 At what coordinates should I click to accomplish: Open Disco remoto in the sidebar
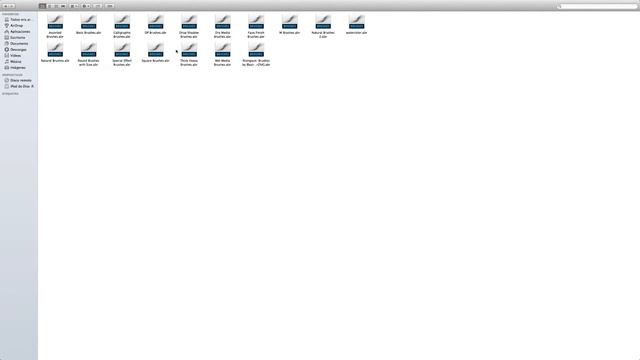[19, 80]
